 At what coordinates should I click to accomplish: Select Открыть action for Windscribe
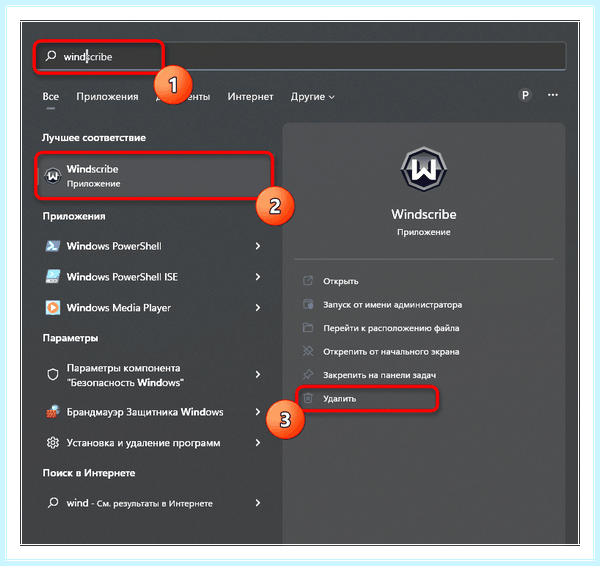pos(341,281)
